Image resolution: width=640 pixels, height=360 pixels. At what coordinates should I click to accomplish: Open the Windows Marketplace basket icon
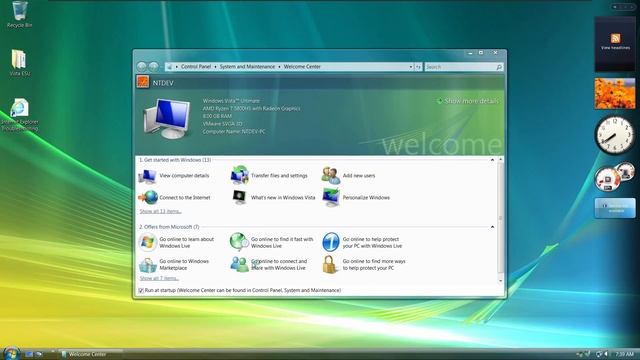click(x=147, y=265)
